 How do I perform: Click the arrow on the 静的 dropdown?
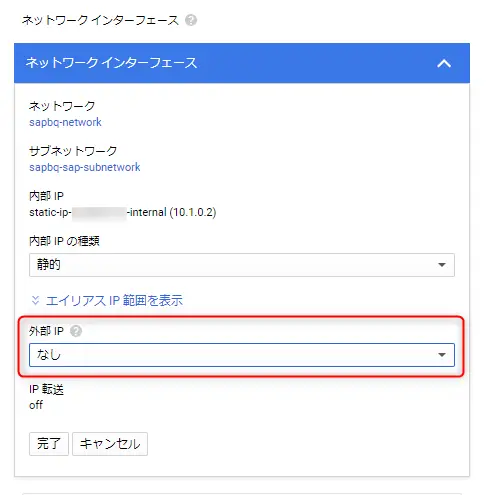click(x=442, y=265)
